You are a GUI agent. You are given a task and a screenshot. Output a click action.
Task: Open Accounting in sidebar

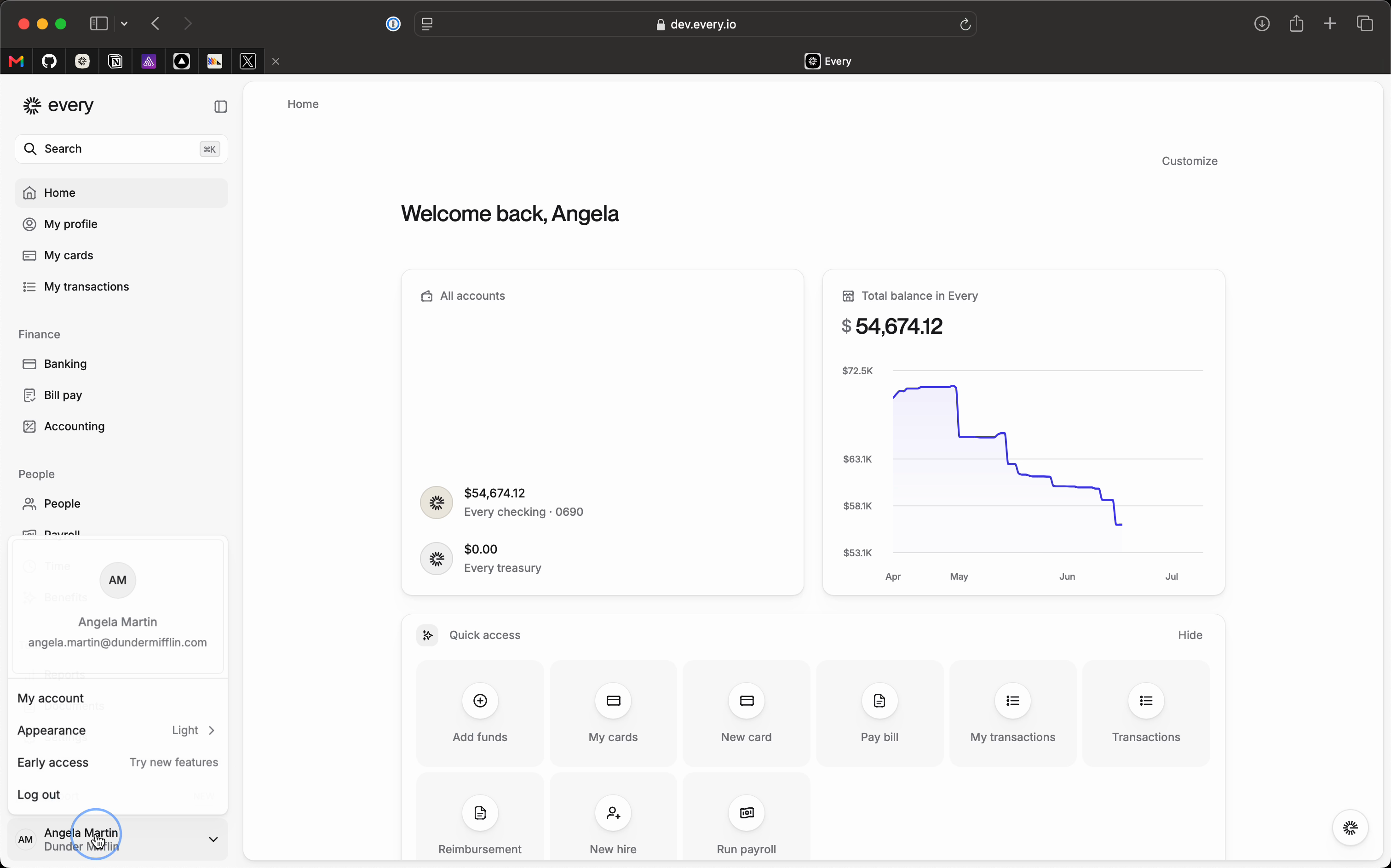[x=121, y=427]
